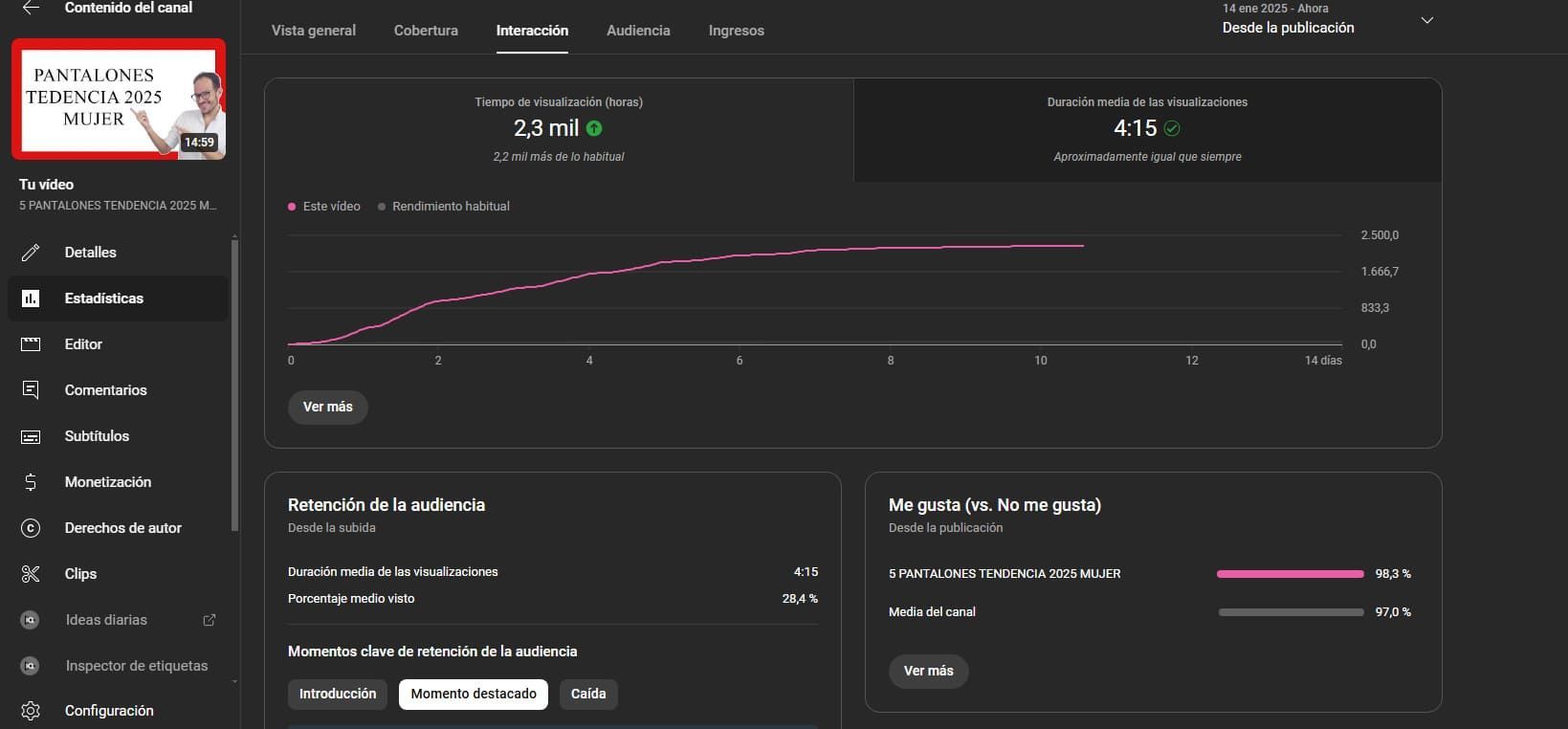
Task: Open the Derechos de autor copyright icon
Action: (x=31, y=528)
